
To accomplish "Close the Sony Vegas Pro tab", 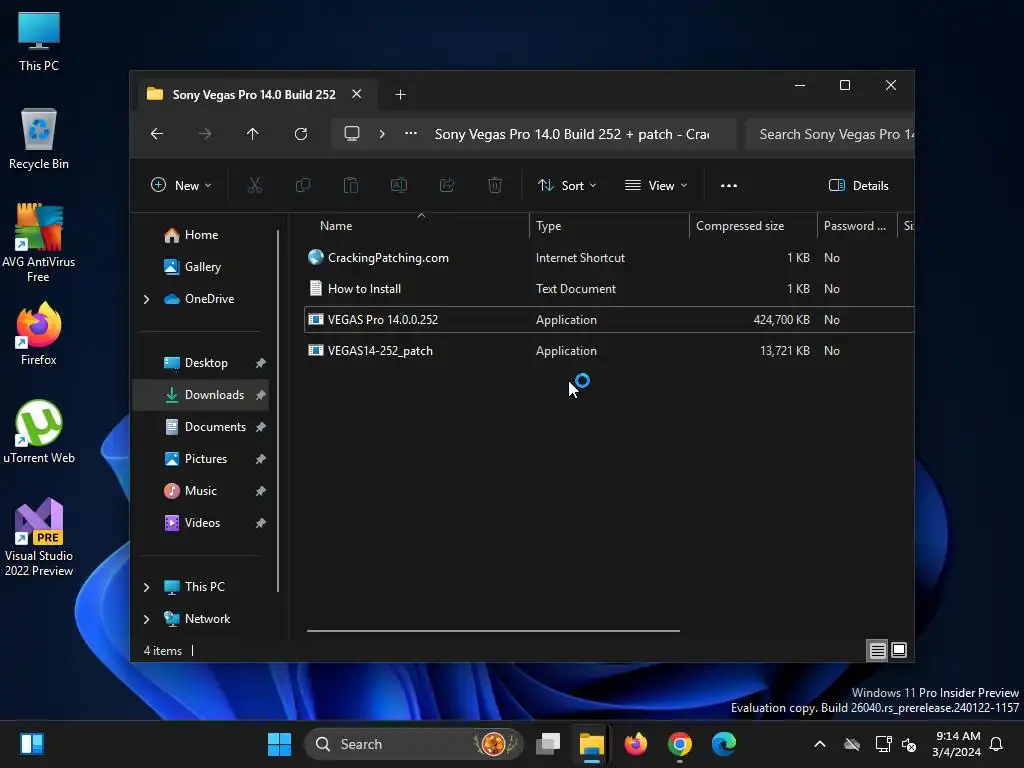I will tap(357, 94).
